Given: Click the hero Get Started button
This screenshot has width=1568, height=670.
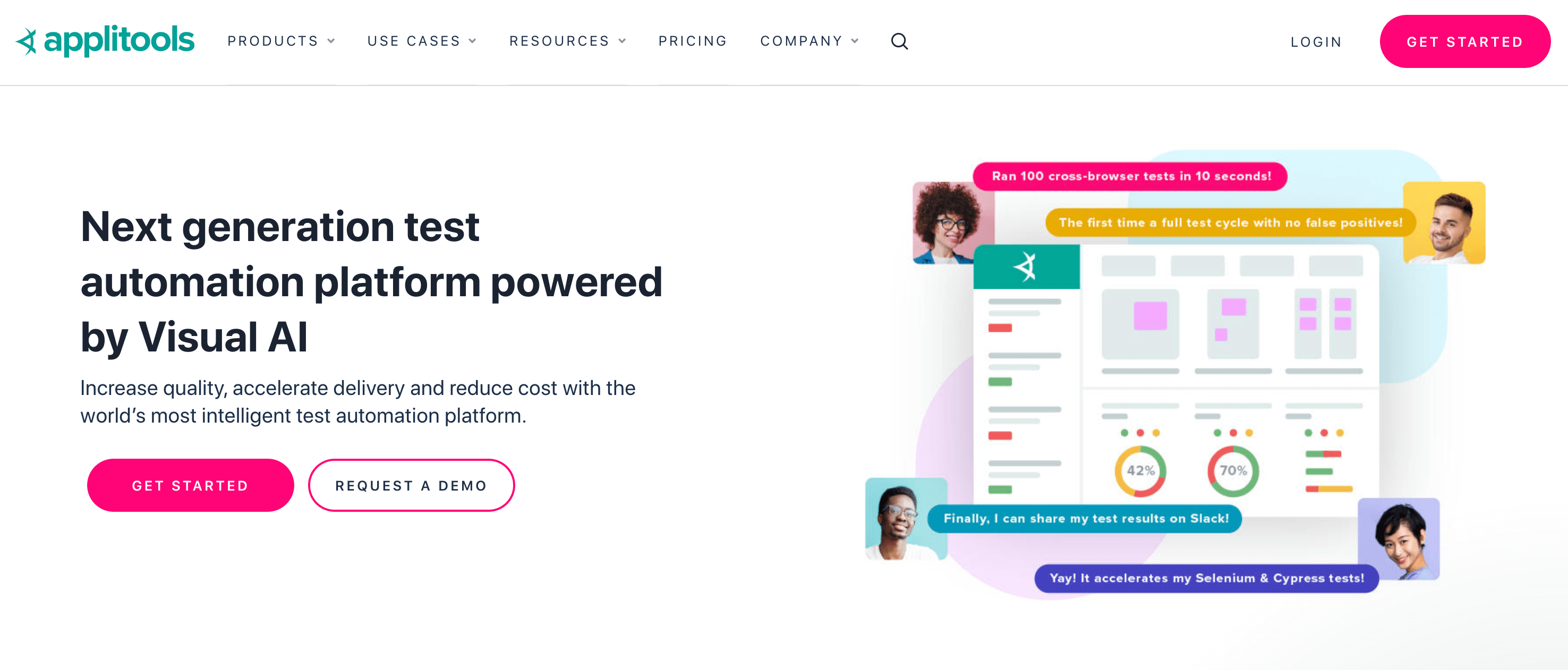Looking at the screenshot, I should (190, 485).
